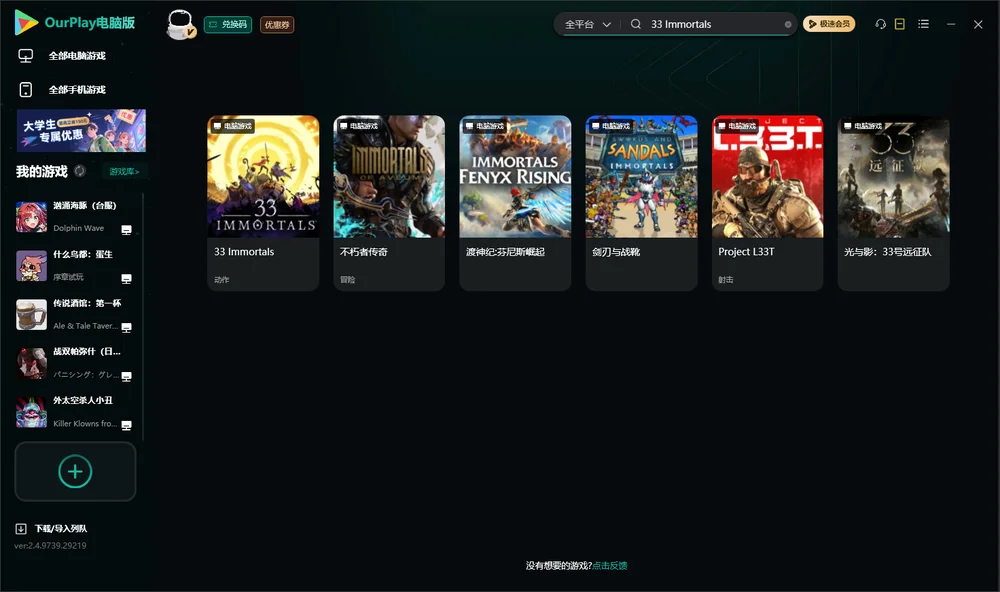Click the Ale & Tale Tavern mug icon
The width and height of the screenshot is (1000, 592).
click(x=31, y=314)
